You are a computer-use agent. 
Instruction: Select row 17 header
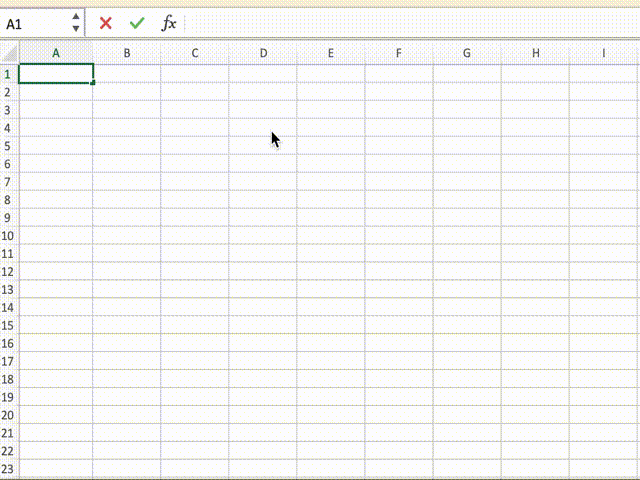(x=7, y=361)
